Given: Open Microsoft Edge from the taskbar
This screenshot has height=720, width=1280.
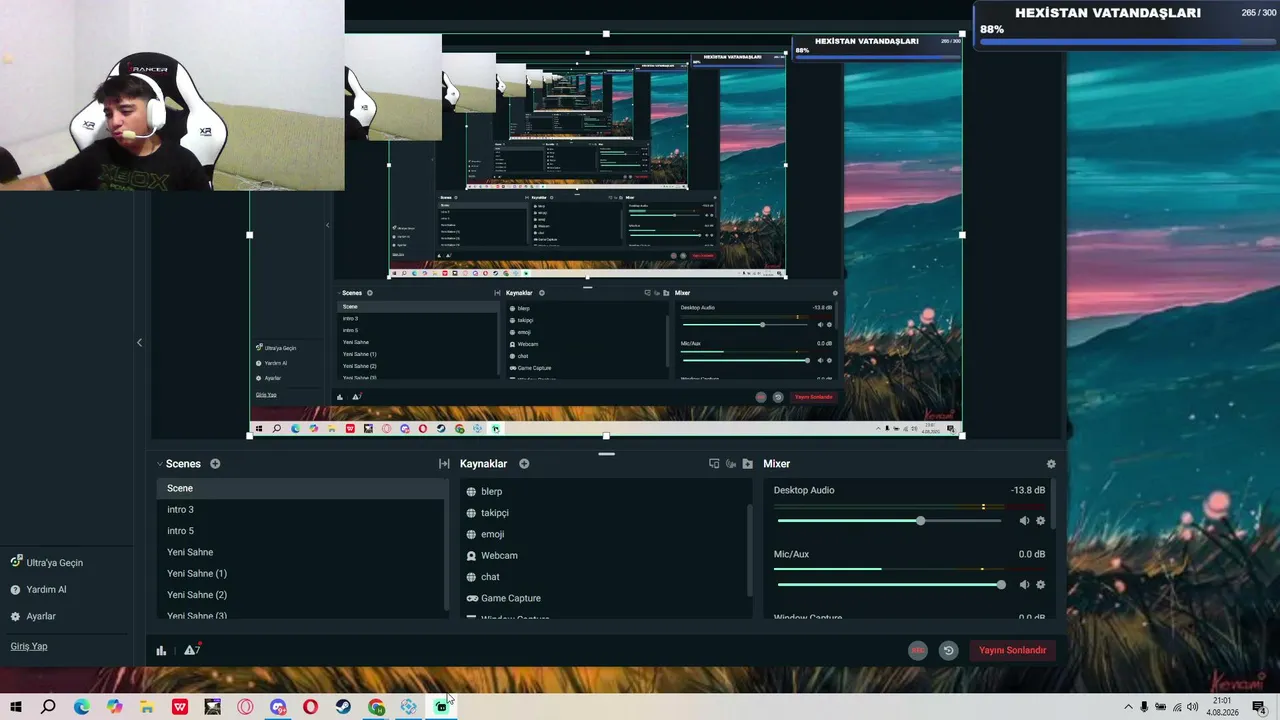Looking at the screenshot, I should 82,707.
